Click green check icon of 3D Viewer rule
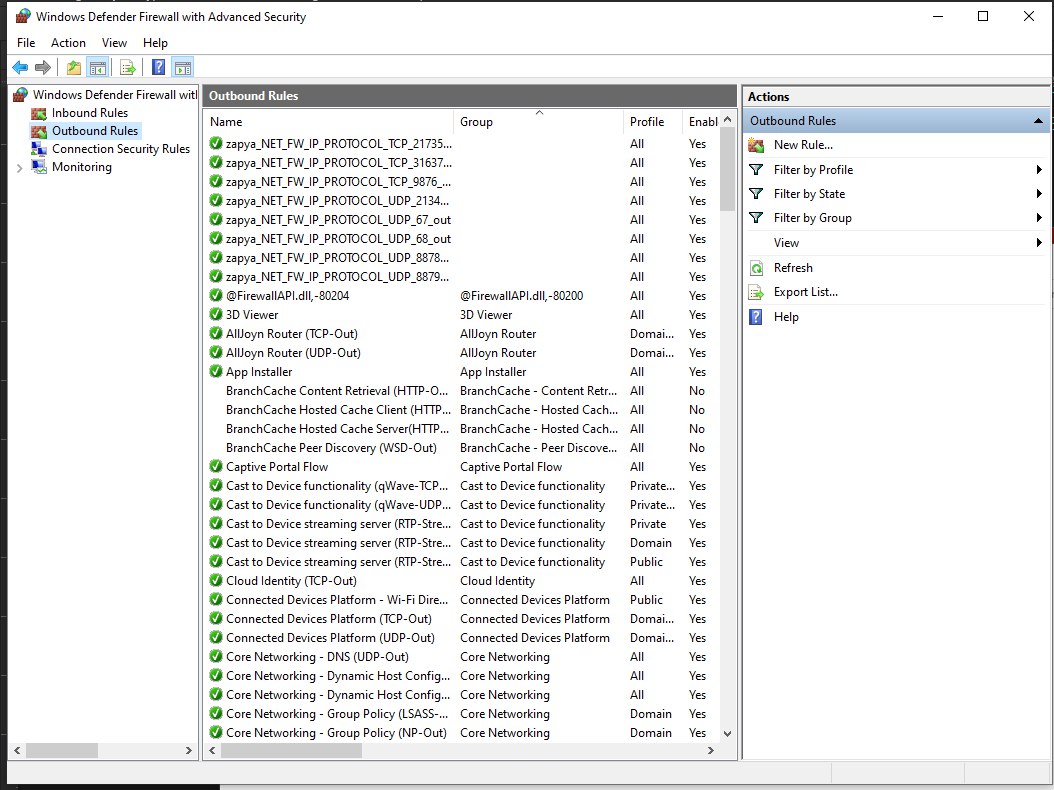The height and width of the screenshot is (790, 1054). click(x=216, y=314)
